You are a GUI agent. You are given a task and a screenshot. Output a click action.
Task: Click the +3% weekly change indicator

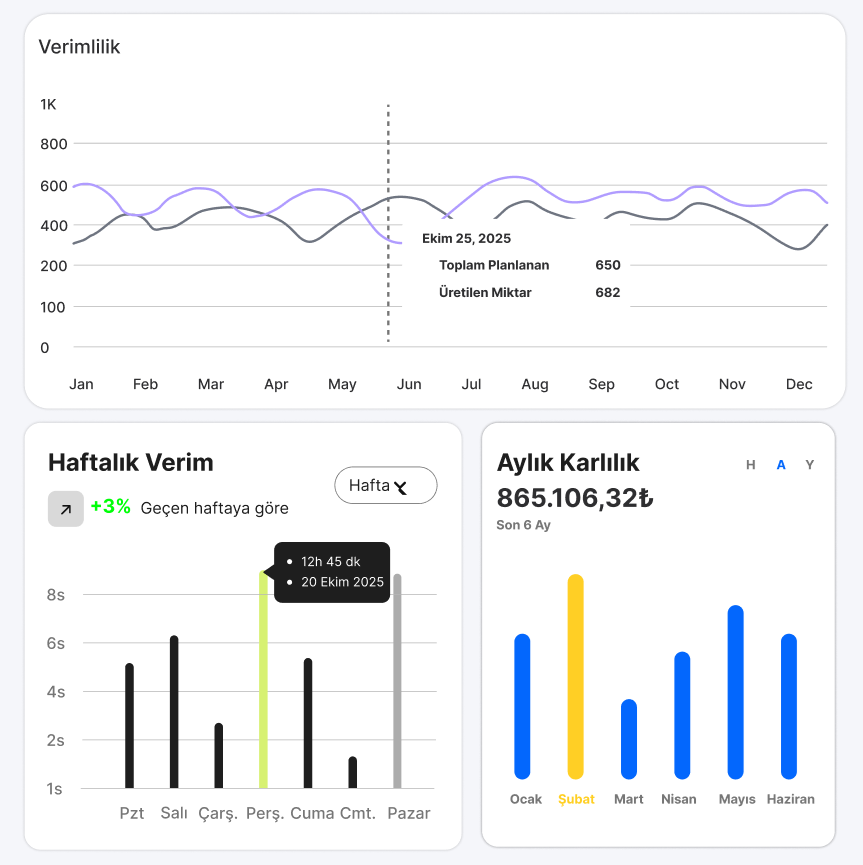point(111,507)
